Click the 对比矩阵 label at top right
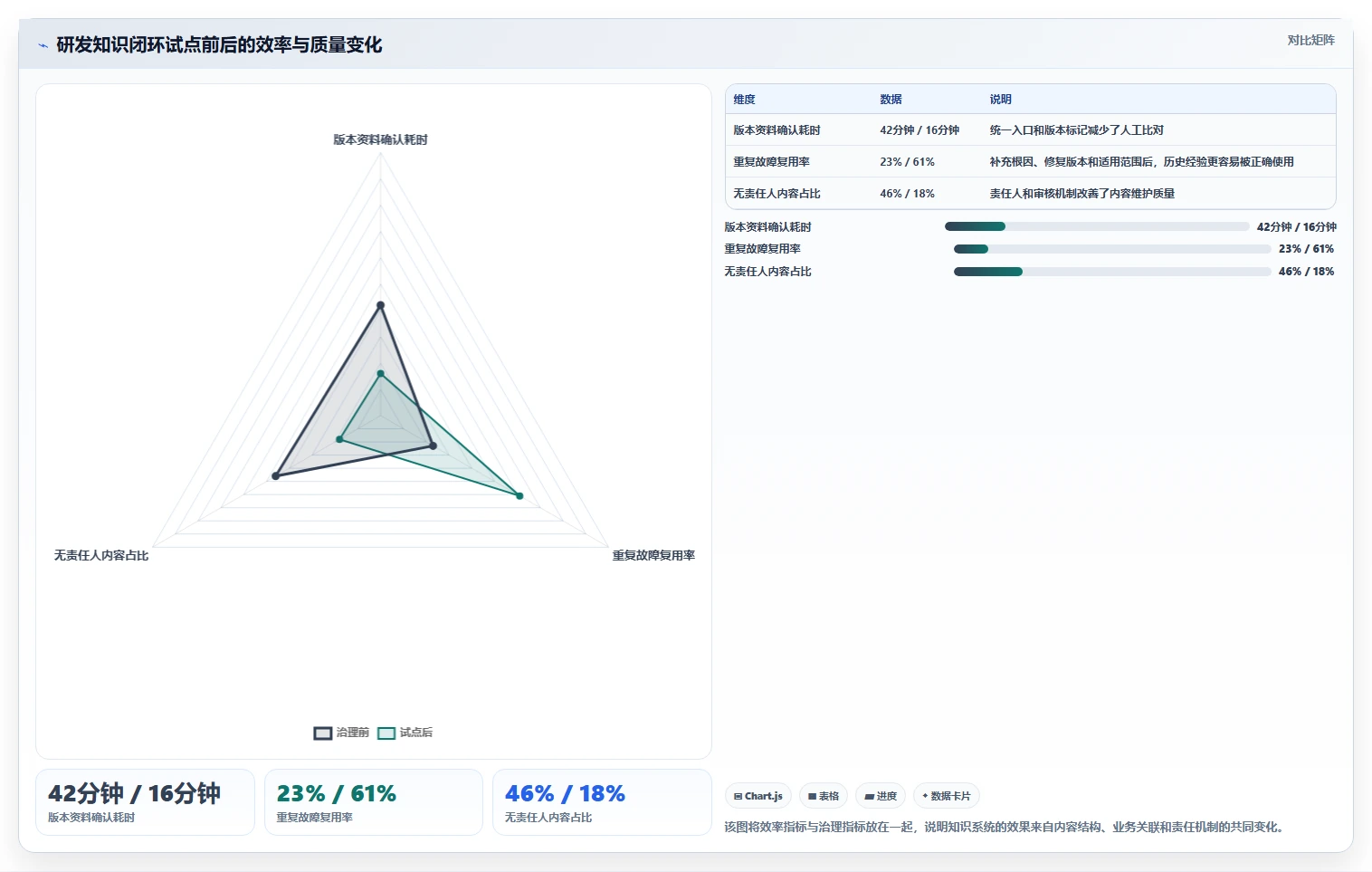The width and height of the screenshot is (1372, 872). tap(1310, 40)
